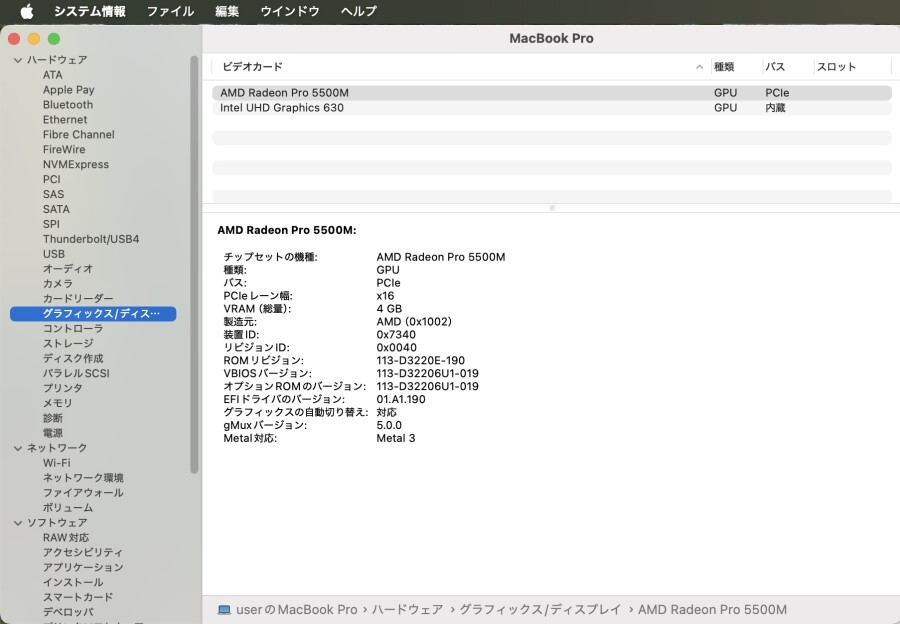
Task: Select Bluetooth in the sidebar
Action: (x=68, y=104)
